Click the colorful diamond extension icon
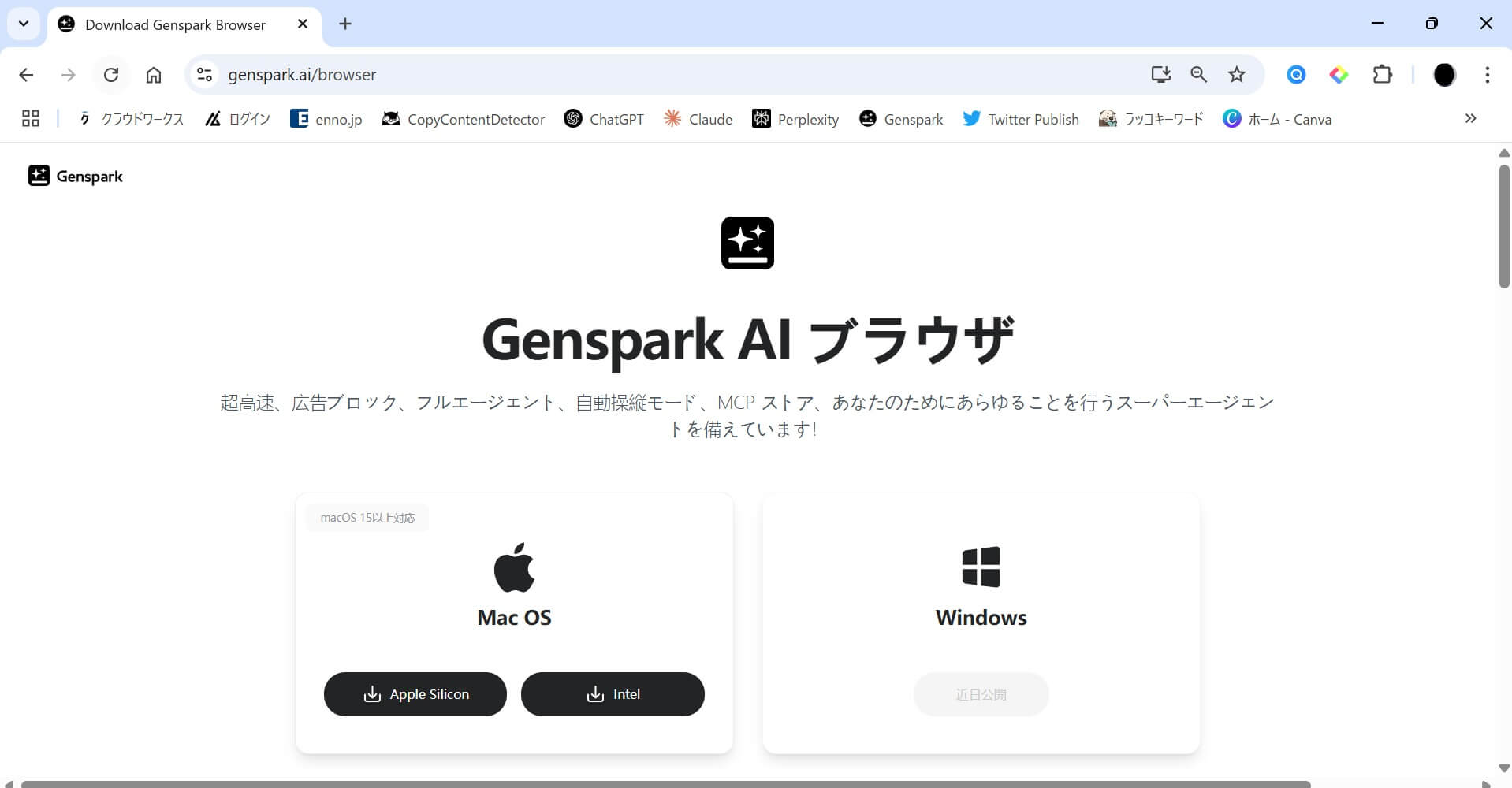The width and height of the screenshot is (1512, 788). tap(1339, 75)
